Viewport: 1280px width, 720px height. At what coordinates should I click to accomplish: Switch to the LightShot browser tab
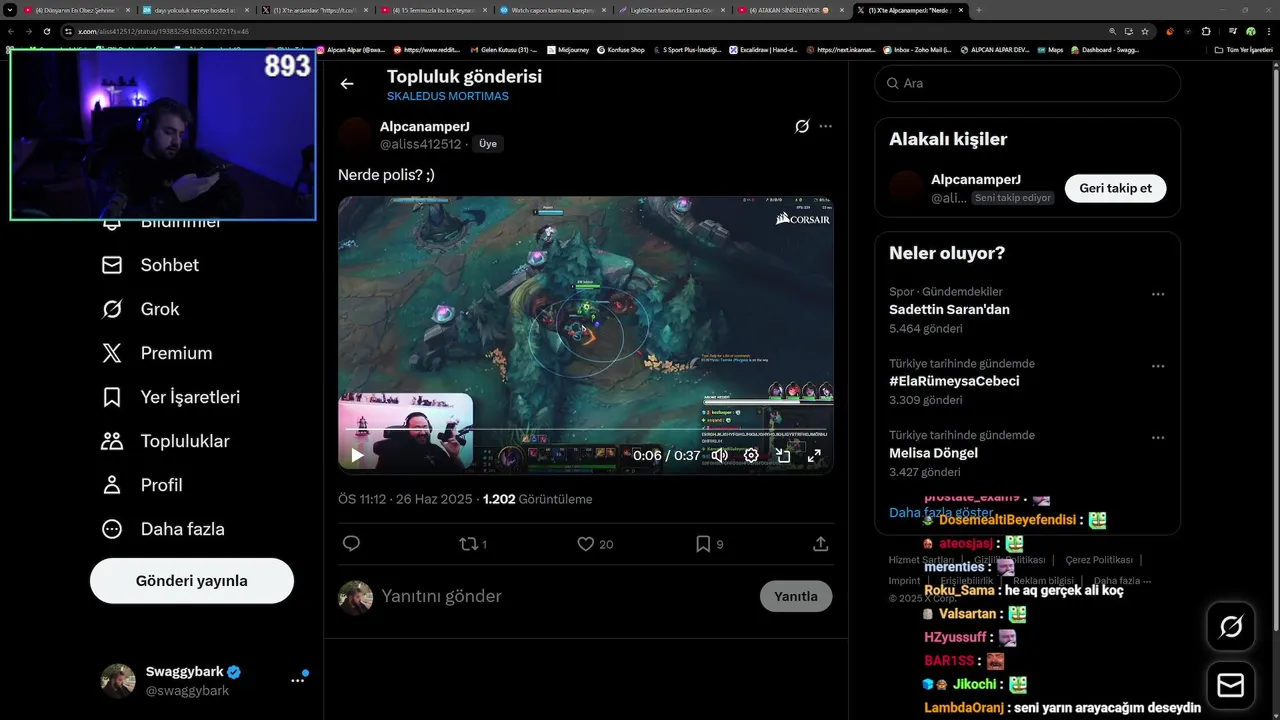670,10
